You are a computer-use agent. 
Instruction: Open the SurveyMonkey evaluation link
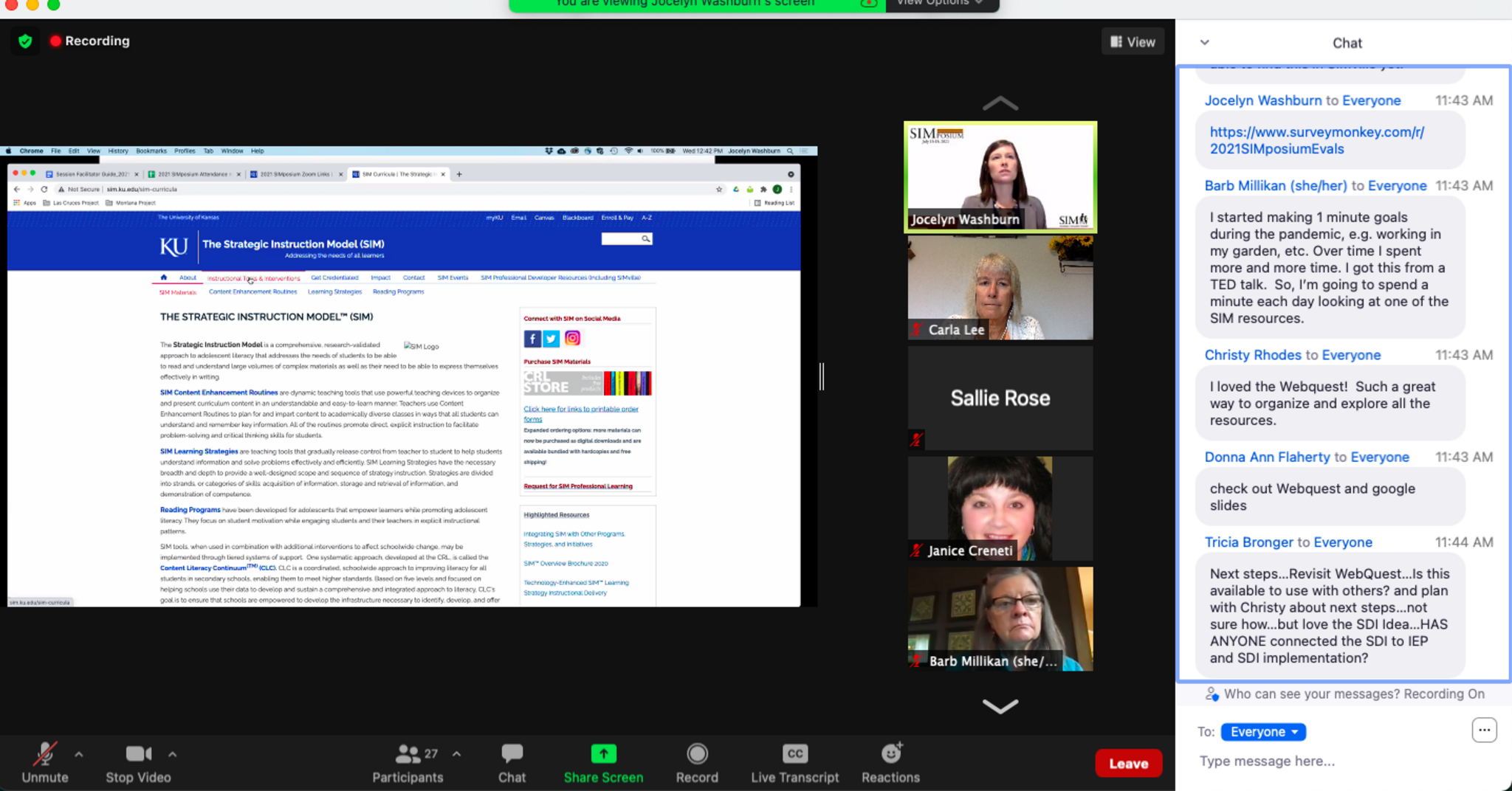pyautogui.click(x=1316, y=140)
